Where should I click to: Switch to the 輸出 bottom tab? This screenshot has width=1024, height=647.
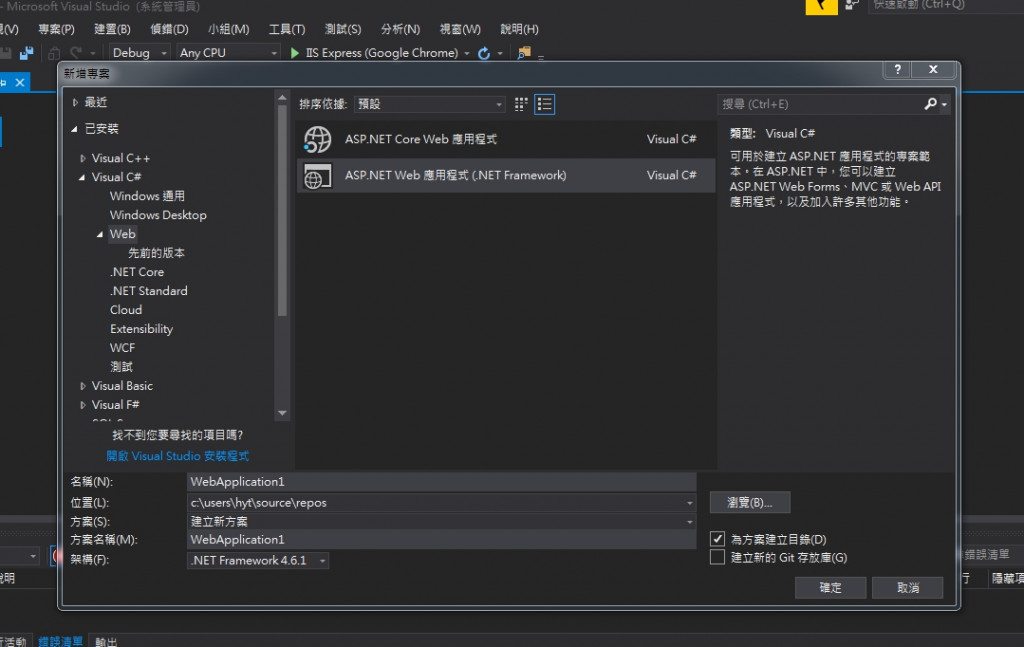(x=106, y=642)
